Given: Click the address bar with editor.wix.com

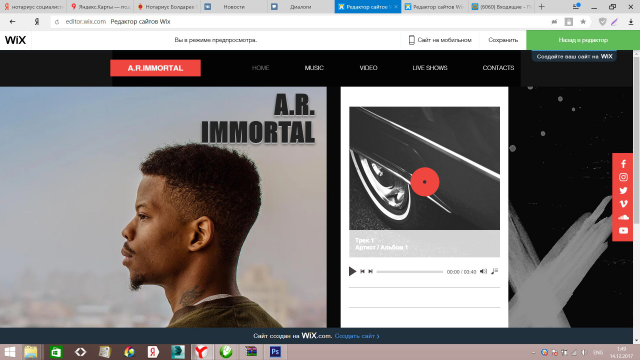Looking at the screenshot, I should [x=298, y=22].
